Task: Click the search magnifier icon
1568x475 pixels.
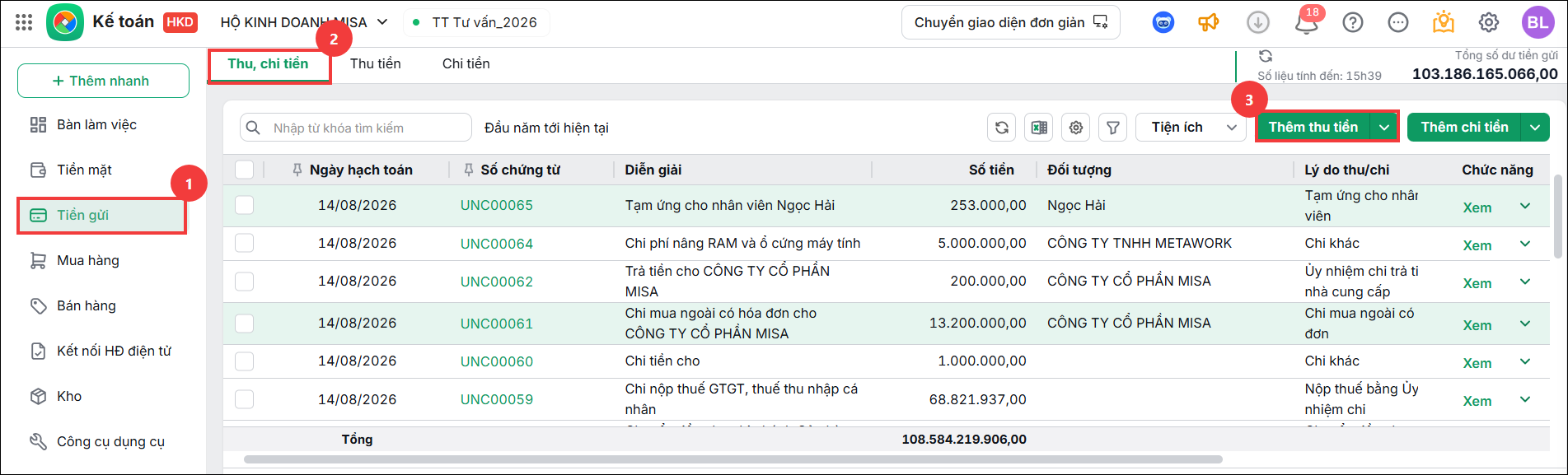Action: coord(254,128)
